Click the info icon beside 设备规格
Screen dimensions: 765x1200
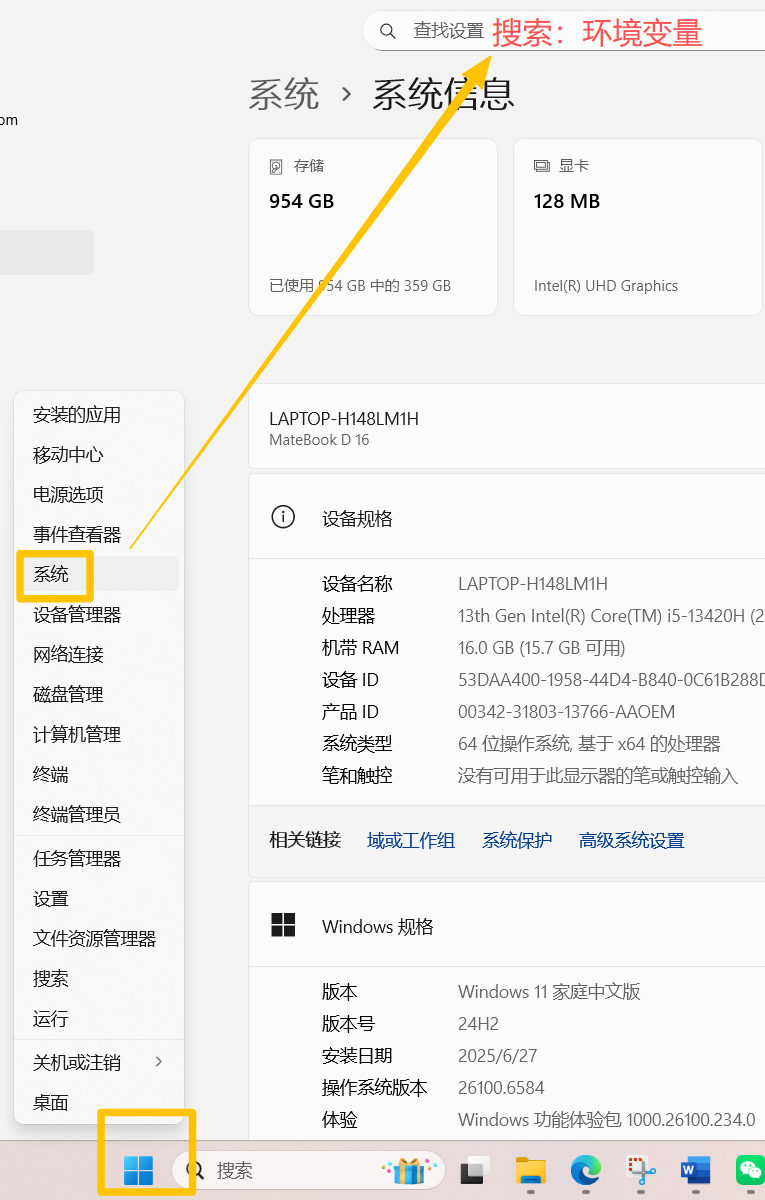pyautogui.click(x=283, y=517)
